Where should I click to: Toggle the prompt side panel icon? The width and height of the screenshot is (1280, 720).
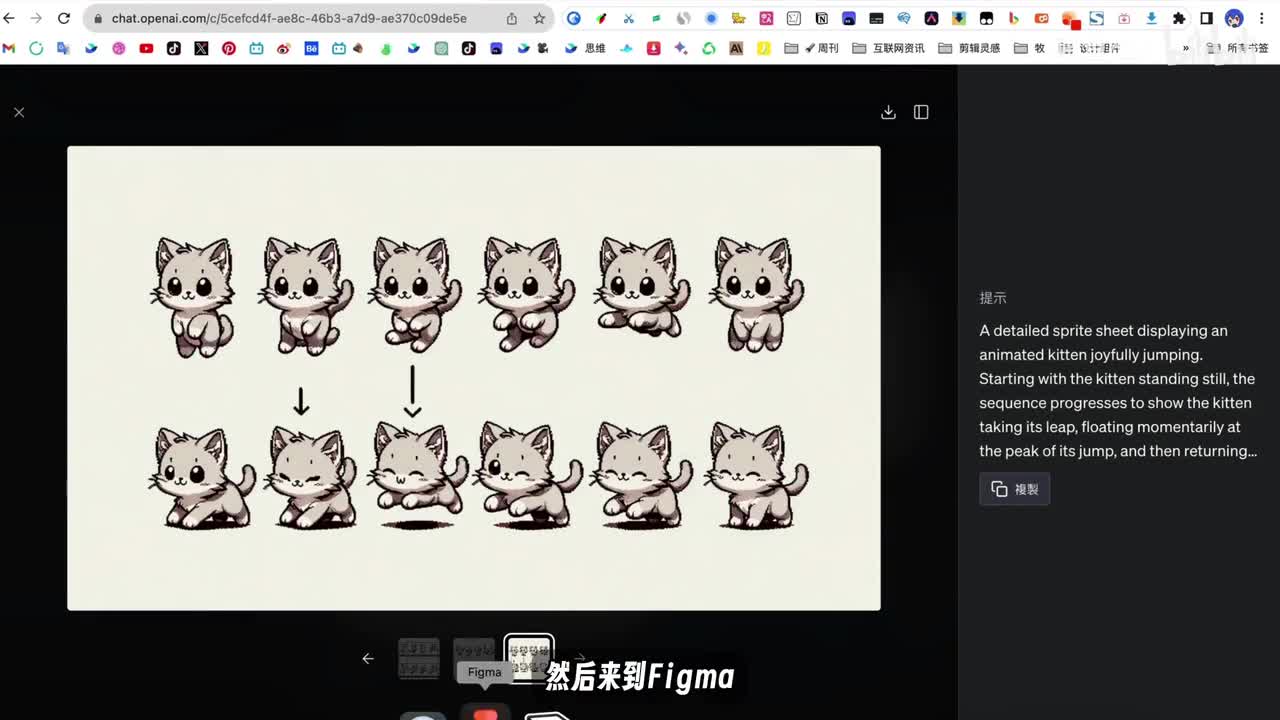pyautogui.click(x=921, y=112)
